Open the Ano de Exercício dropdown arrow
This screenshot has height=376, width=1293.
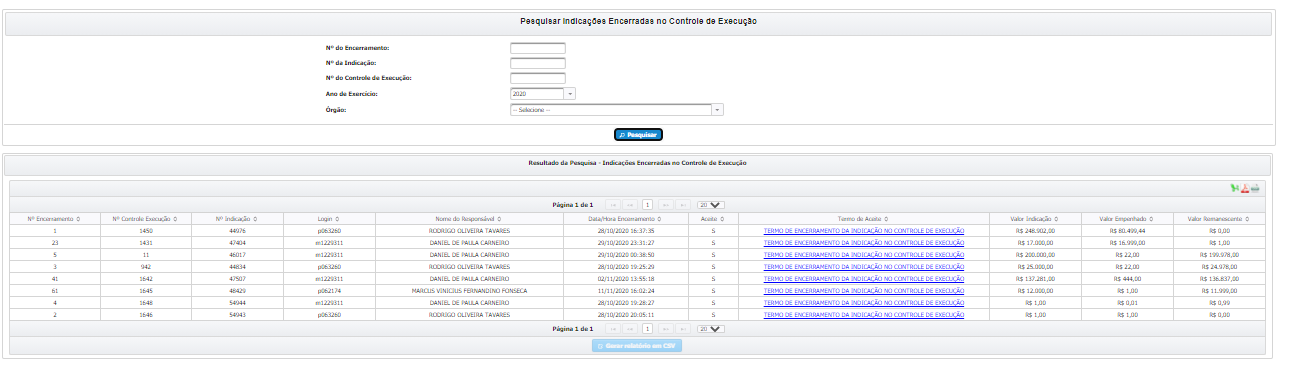[x=570, y=93]
